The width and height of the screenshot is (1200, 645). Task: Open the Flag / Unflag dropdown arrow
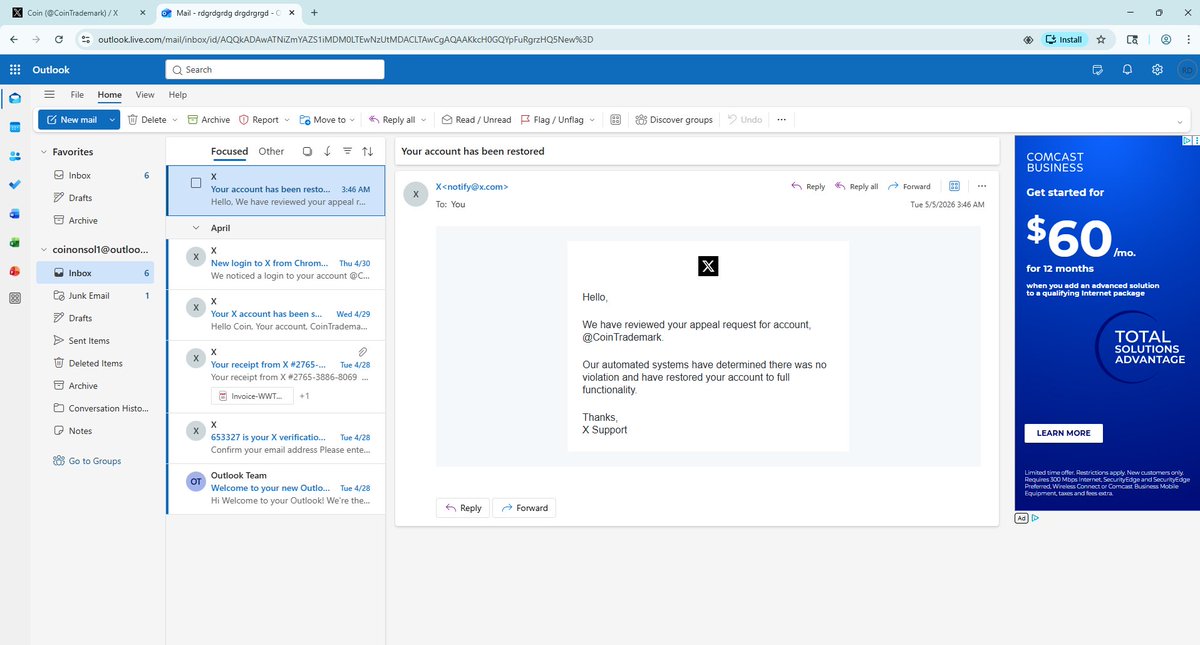tap(592, 120)
